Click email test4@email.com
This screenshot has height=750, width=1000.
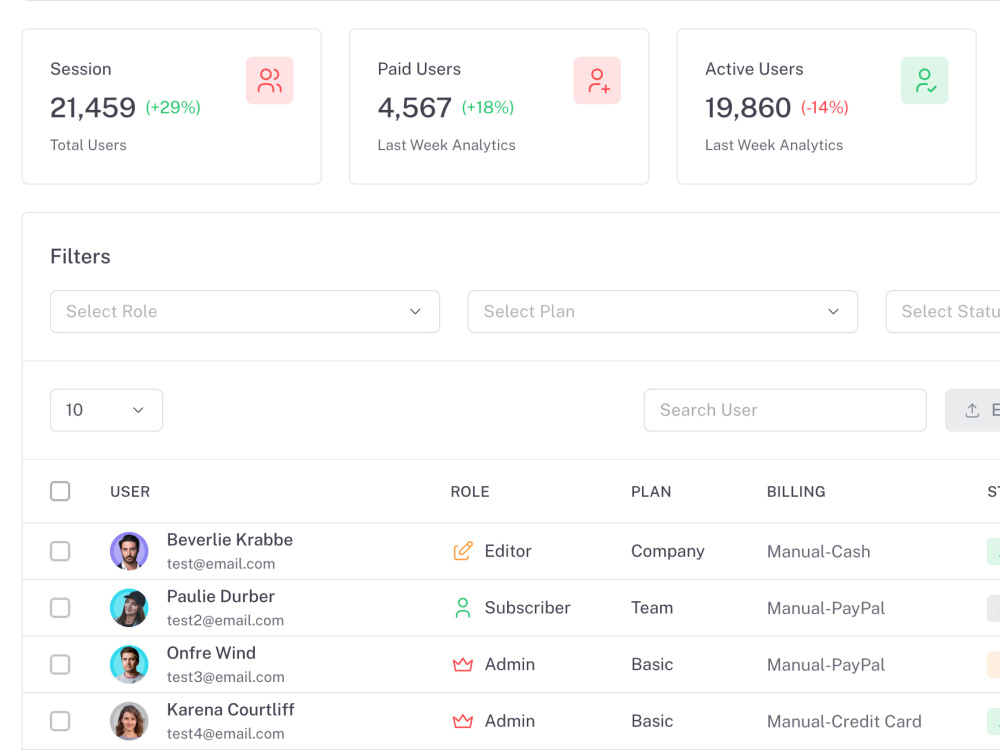pyautogui.click(x=226, y=734)
